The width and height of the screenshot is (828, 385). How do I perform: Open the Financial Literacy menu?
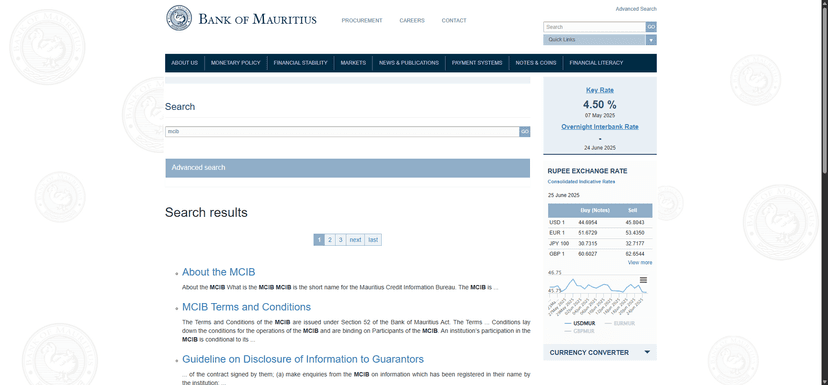(596, 63)
